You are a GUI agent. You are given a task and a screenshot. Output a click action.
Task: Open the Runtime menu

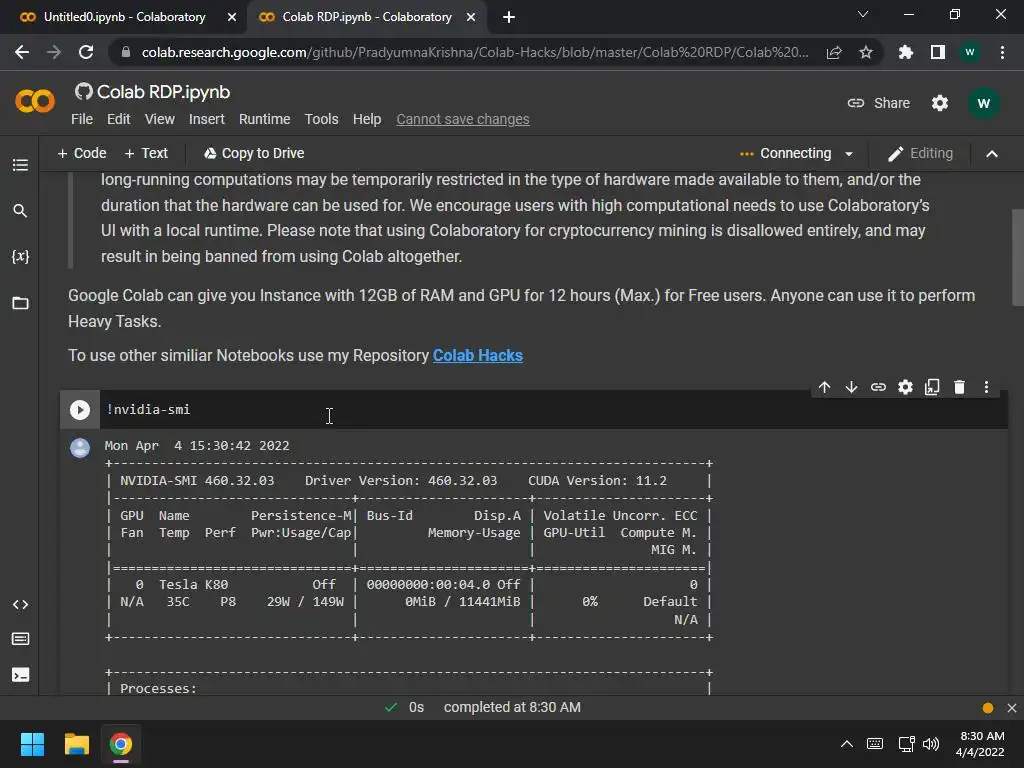click(x=264, y=120)
